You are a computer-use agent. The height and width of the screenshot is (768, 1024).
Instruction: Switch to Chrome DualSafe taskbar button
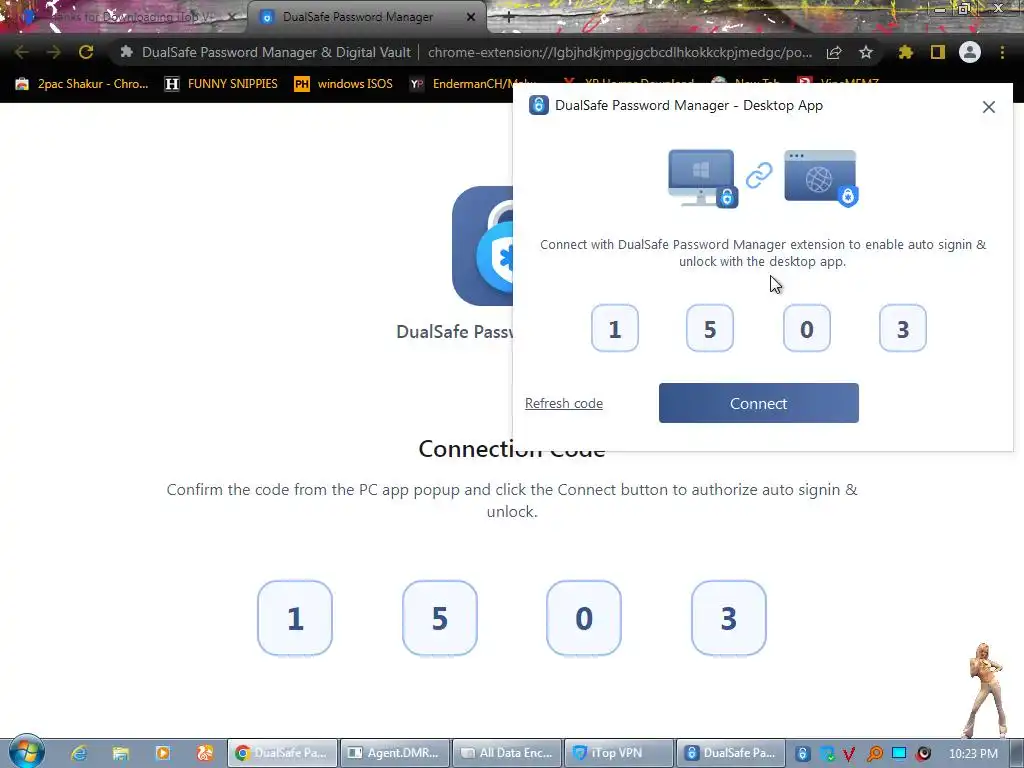click(282, 753)
